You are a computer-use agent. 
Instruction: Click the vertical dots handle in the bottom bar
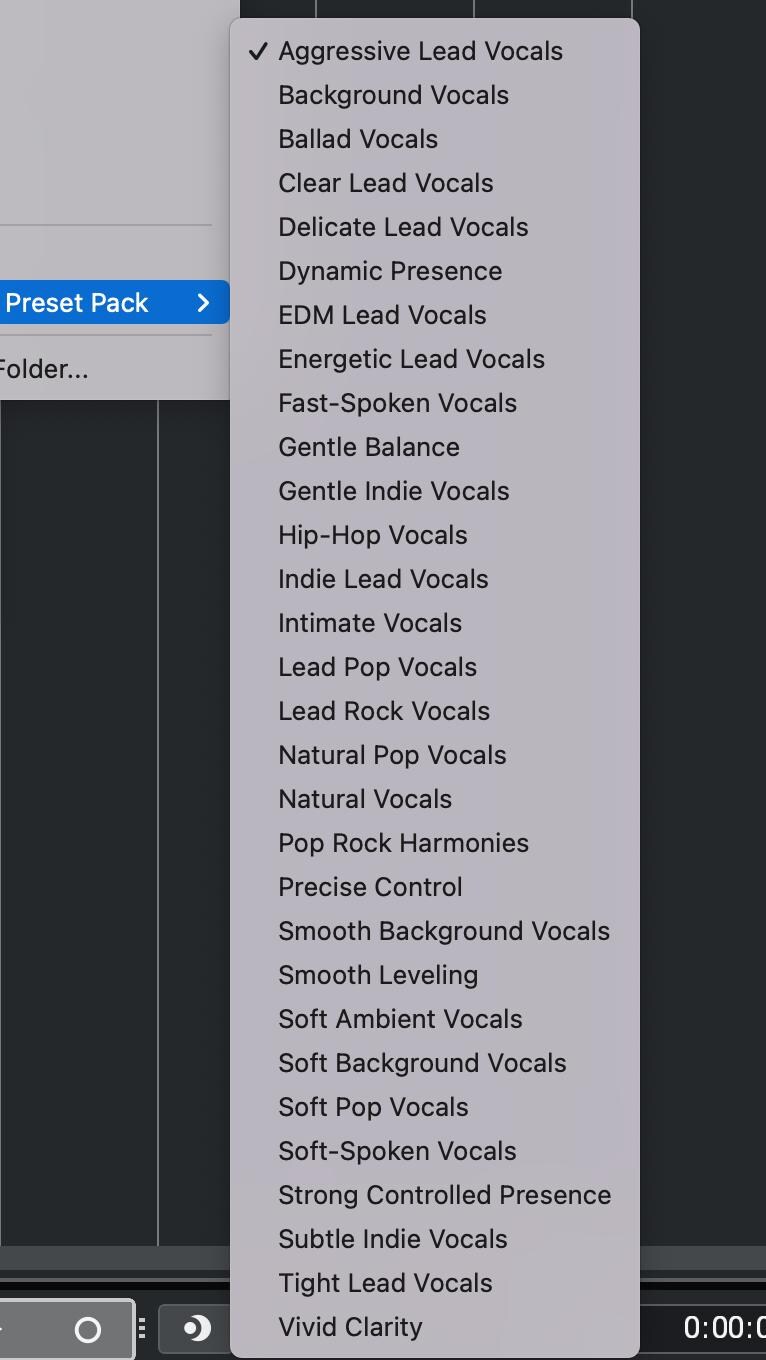(142, 1328)
